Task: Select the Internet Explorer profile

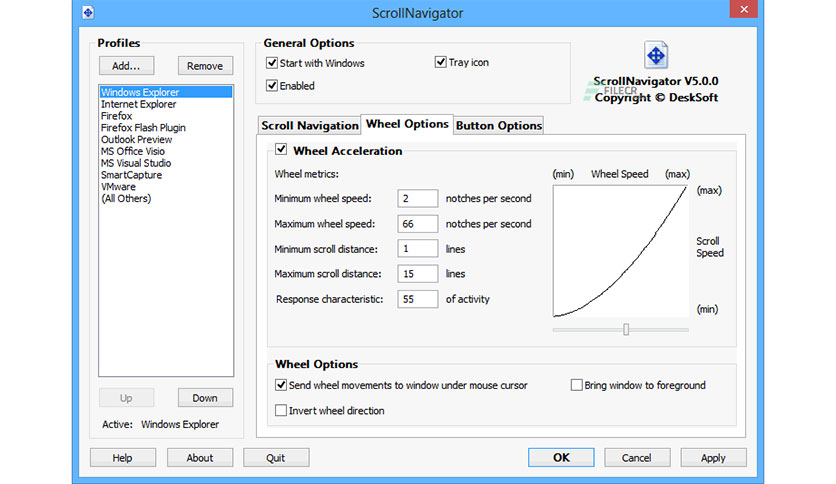Action: [x=166, y=104]
